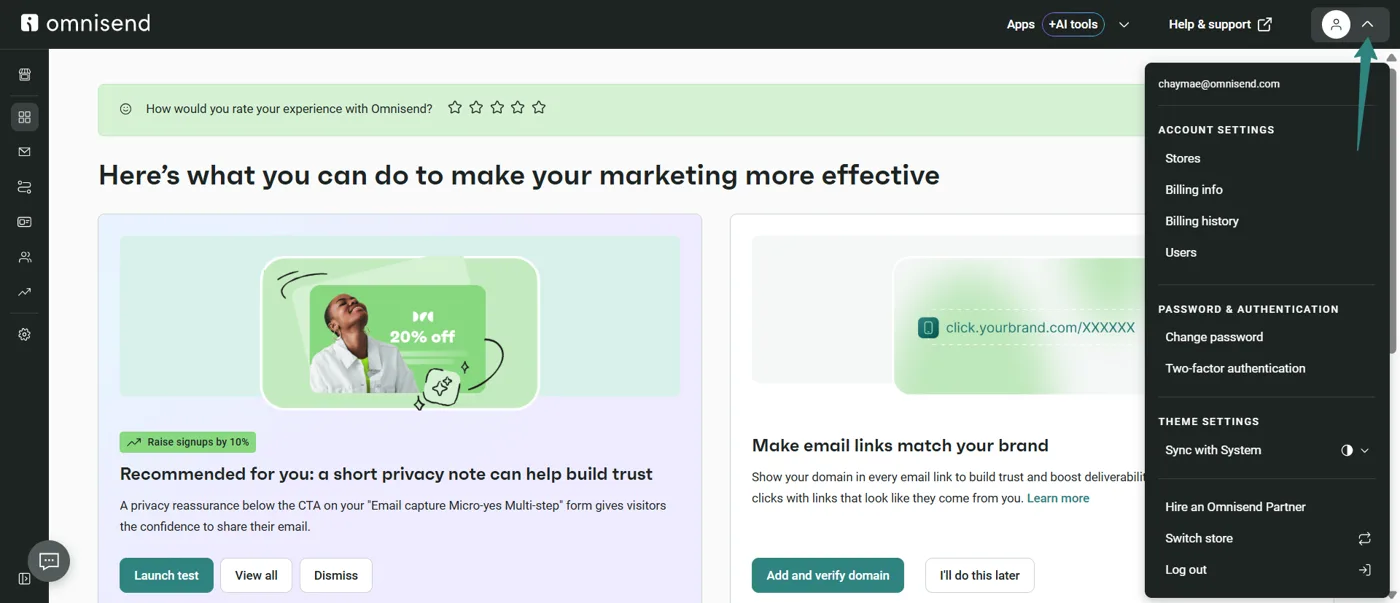Click the 20% off illustration thumbnail
This screenshot has width=1400, height=603.
pos(400,333)
